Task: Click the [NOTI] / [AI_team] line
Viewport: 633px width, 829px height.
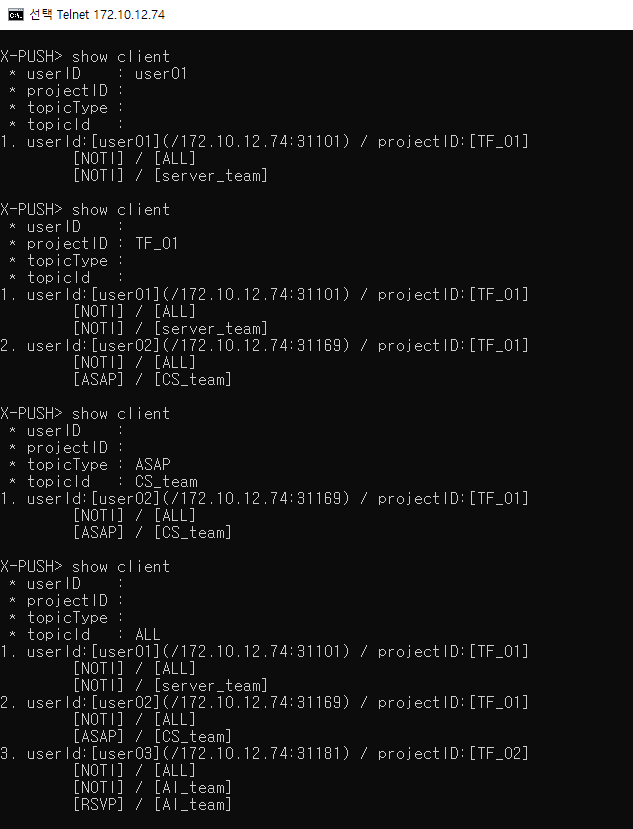Action: point(152,788)
